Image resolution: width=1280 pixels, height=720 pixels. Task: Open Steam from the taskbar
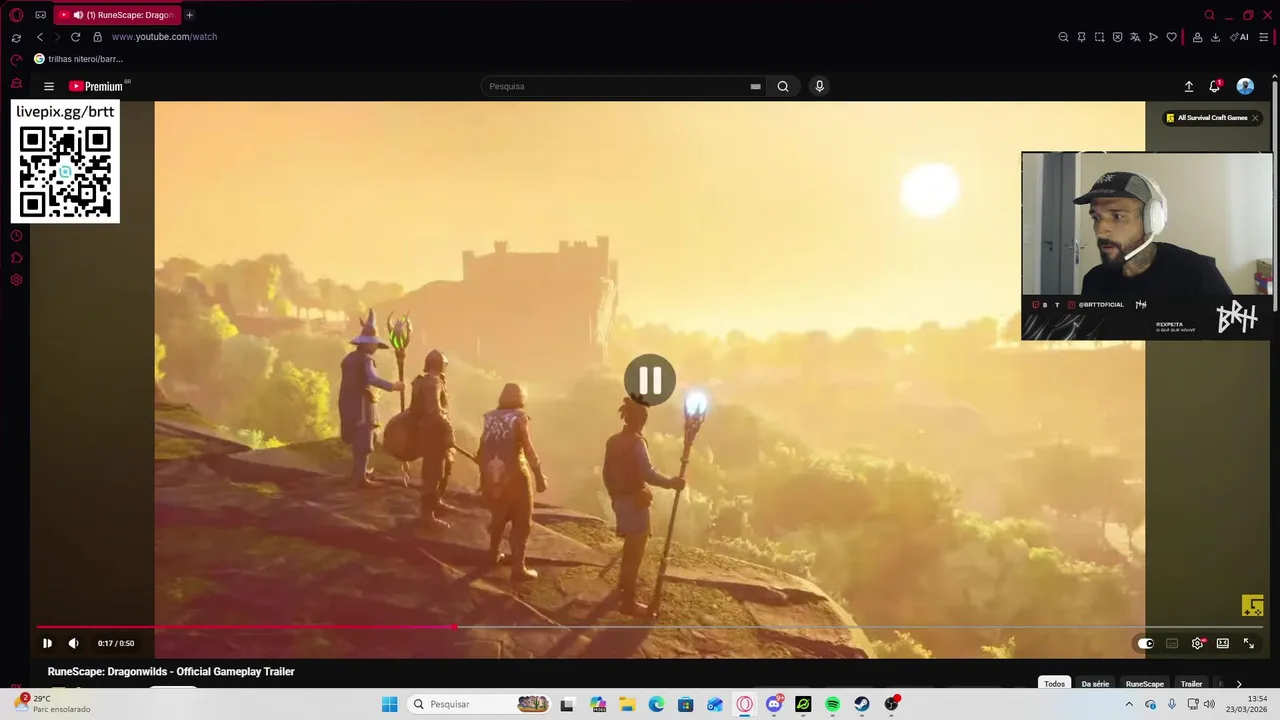click(861, 704)
